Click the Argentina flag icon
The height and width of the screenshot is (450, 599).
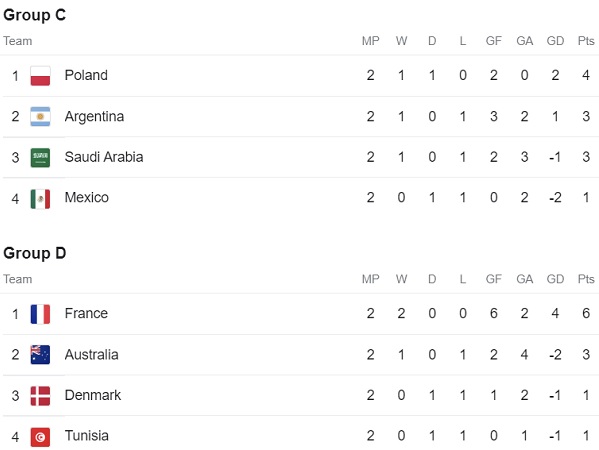click(x=40, y=117)
